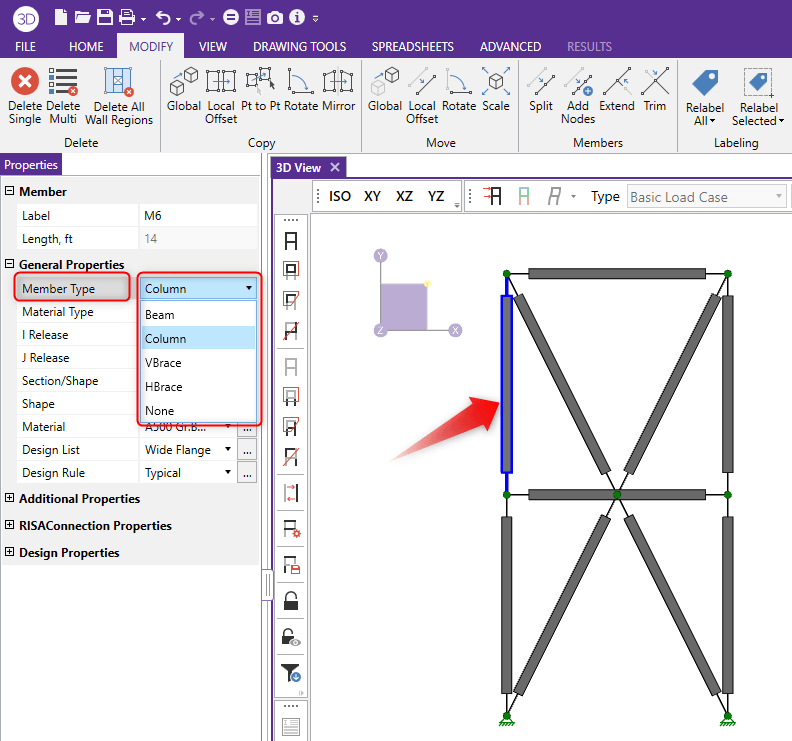This screenshot has width=792, height=741.
Task: Choose VBrace from Member Type list
Action: tap(163, 362)
